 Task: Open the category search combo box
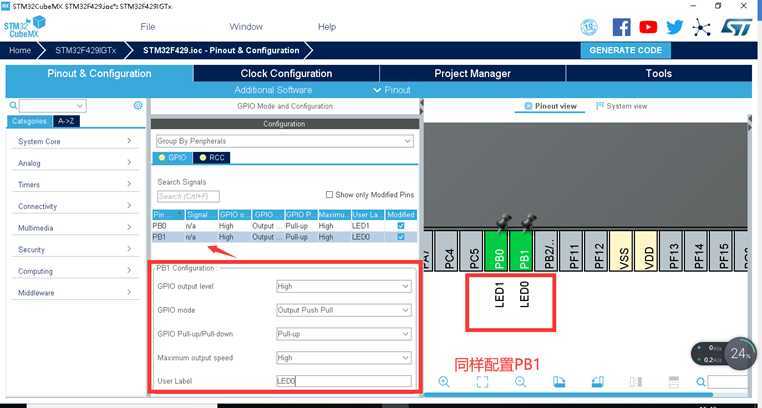pyautogui.click(x=52, y=106)
